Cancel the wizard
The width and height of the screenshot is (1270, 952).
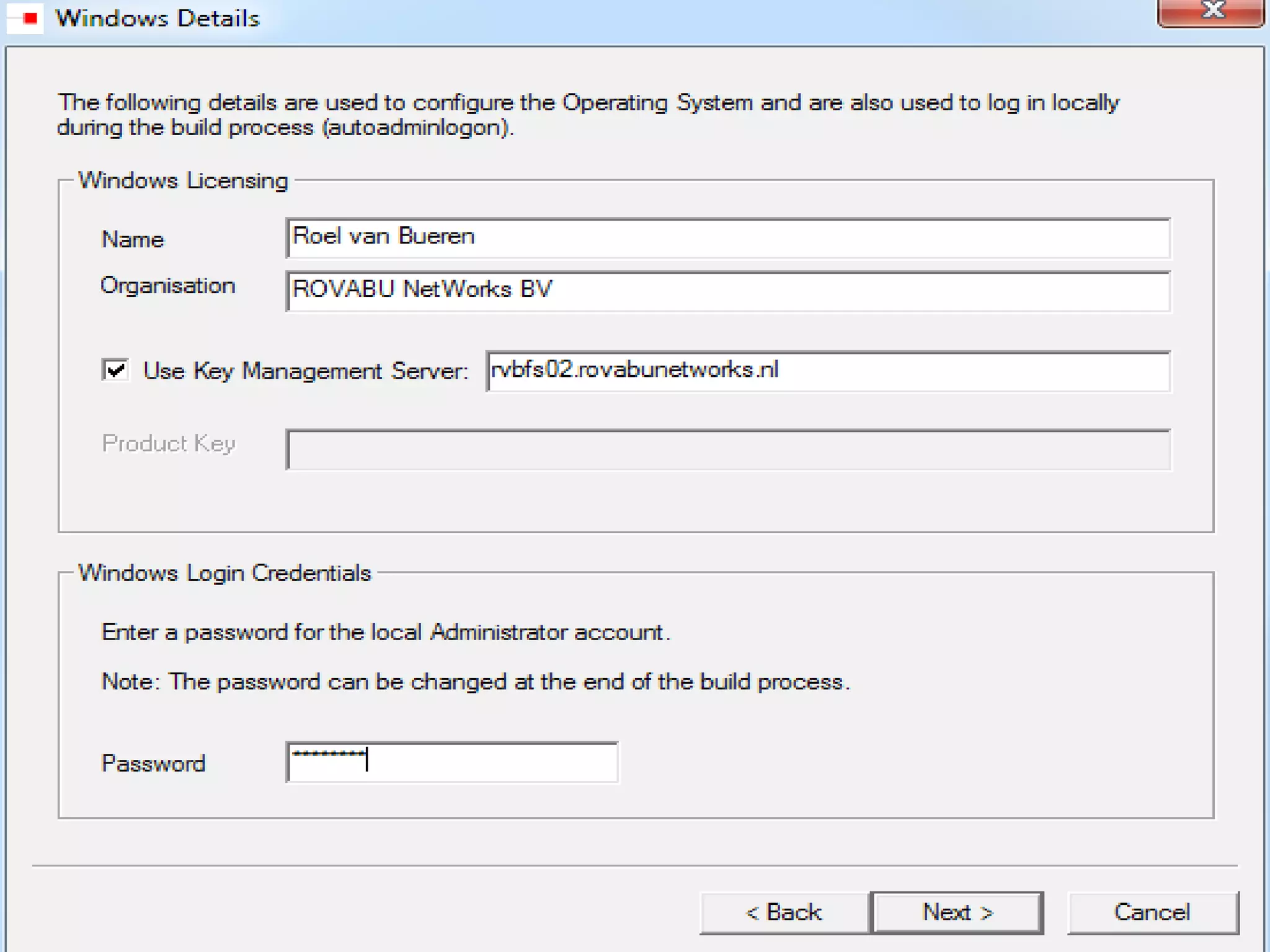coord(1153,912)
